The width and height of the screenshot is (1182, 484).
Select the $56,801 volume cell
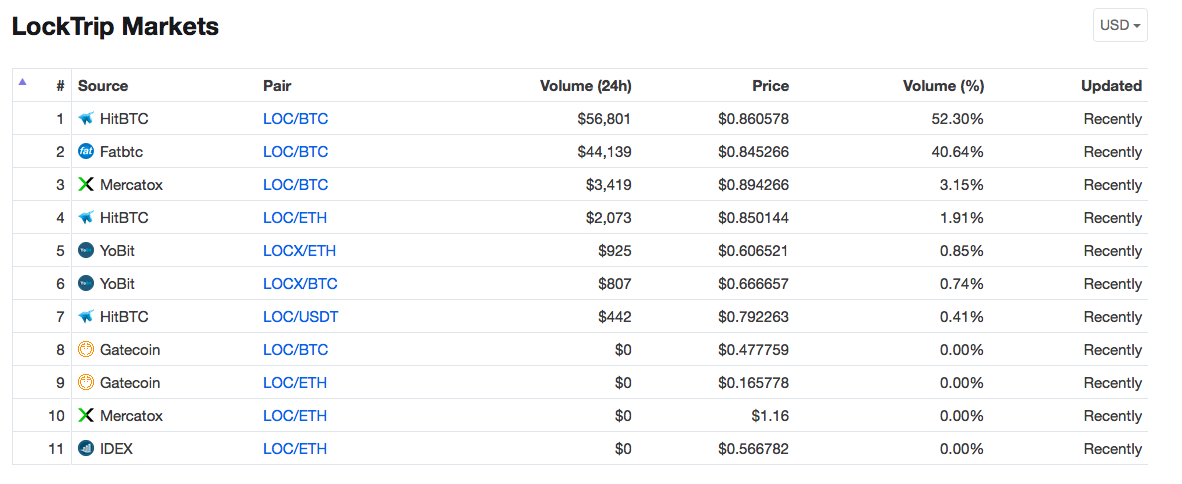[x=604, y=119]
